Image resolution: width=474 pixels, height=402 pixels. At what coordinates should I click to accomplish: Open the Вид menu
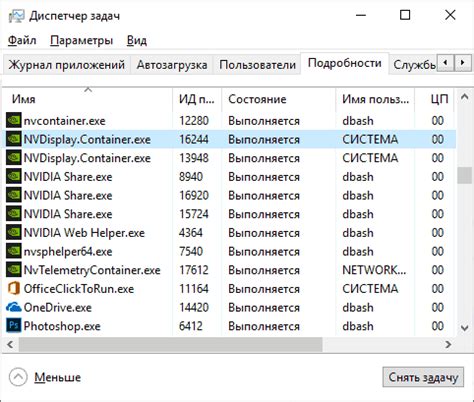137,40
